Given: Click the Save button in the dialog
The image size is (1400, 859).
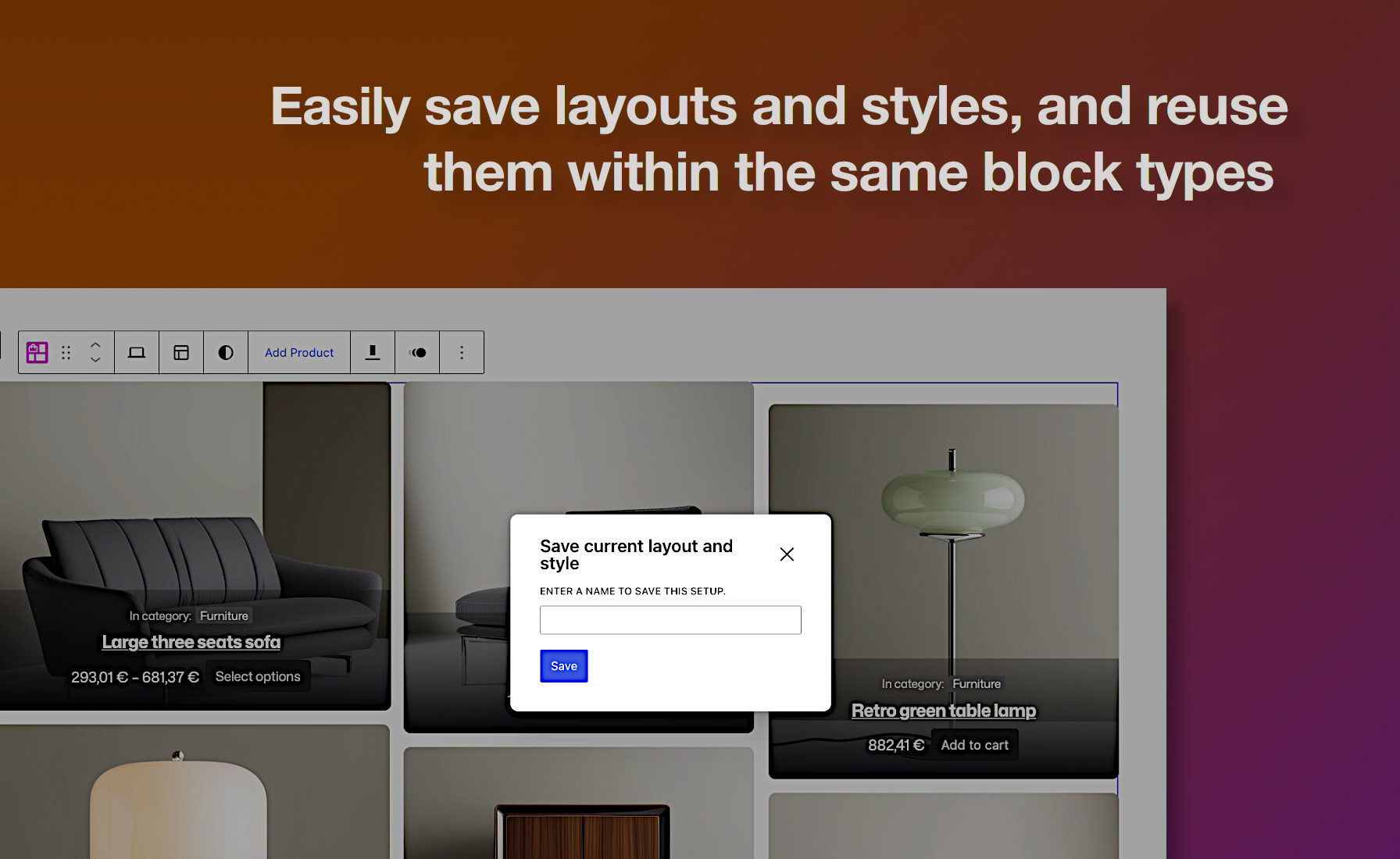Looking at the screenshot, I should (563, 665).
